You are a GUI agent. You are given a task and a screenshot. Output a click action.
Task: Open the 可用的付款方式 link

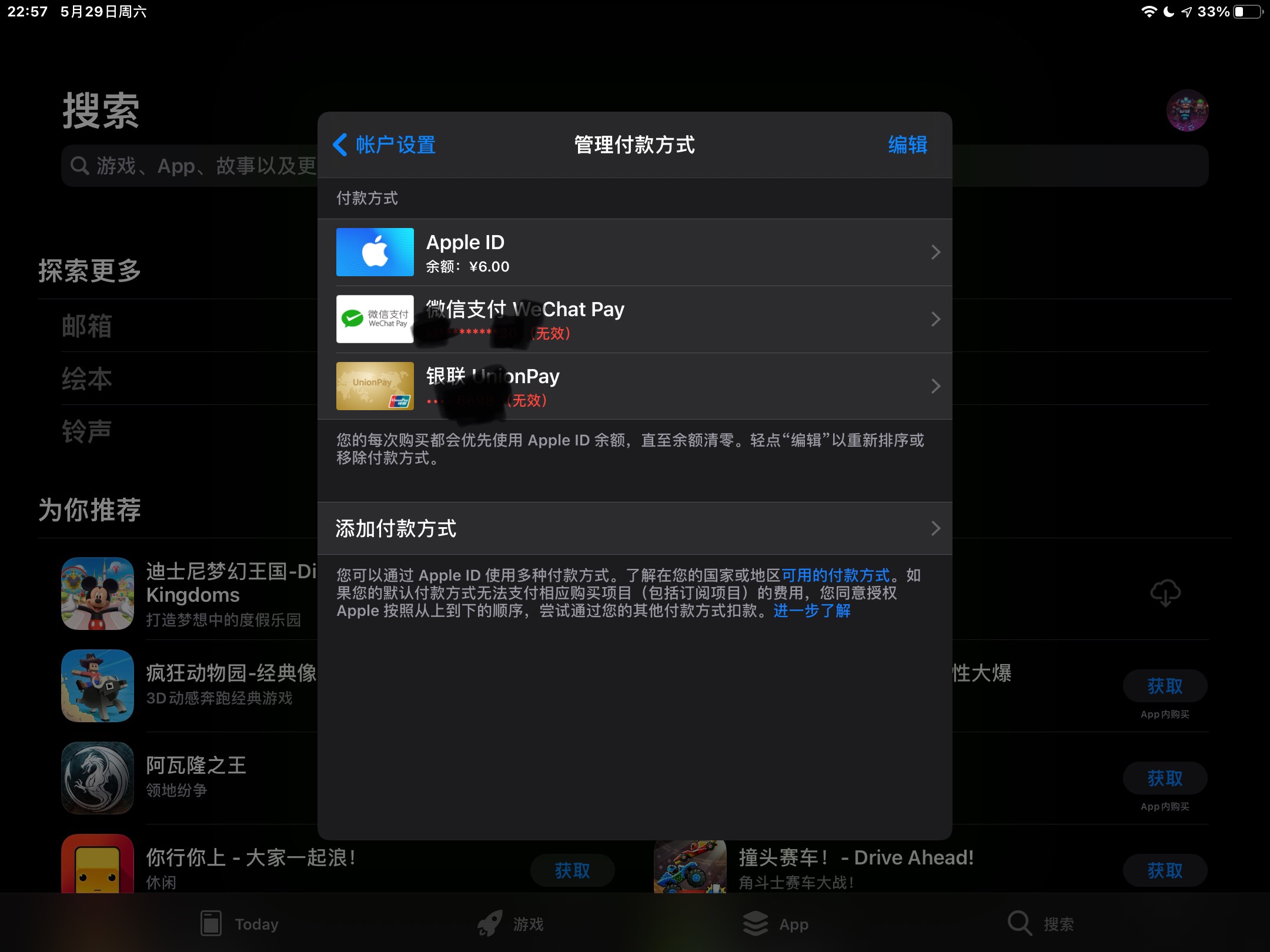(835, 575)
